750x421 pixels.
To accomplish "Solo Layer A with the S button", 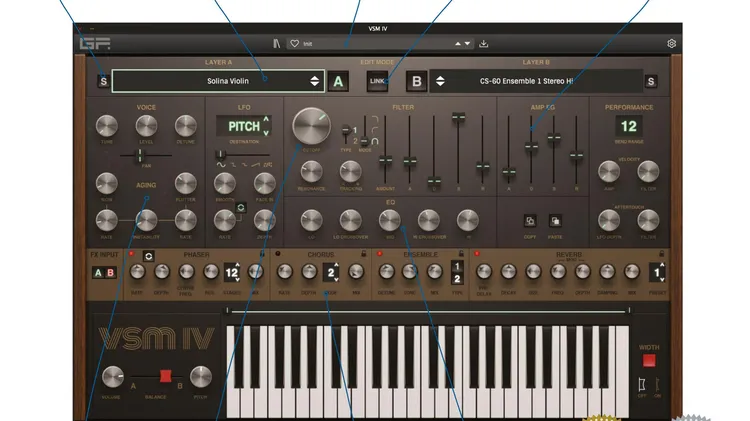I will pyautogui.click(x=103, y=81).
